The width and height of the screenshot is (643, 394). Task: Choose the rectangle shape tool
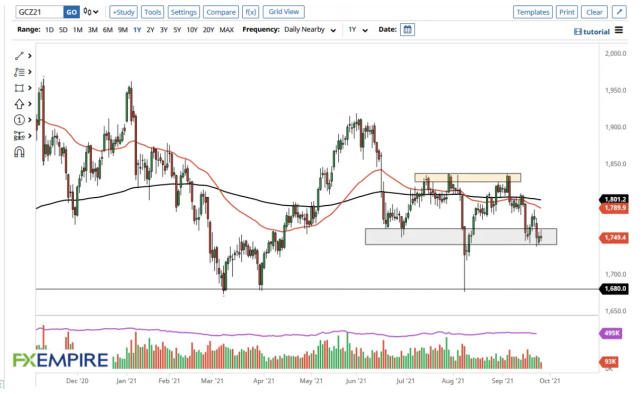[x=19, y=88]
